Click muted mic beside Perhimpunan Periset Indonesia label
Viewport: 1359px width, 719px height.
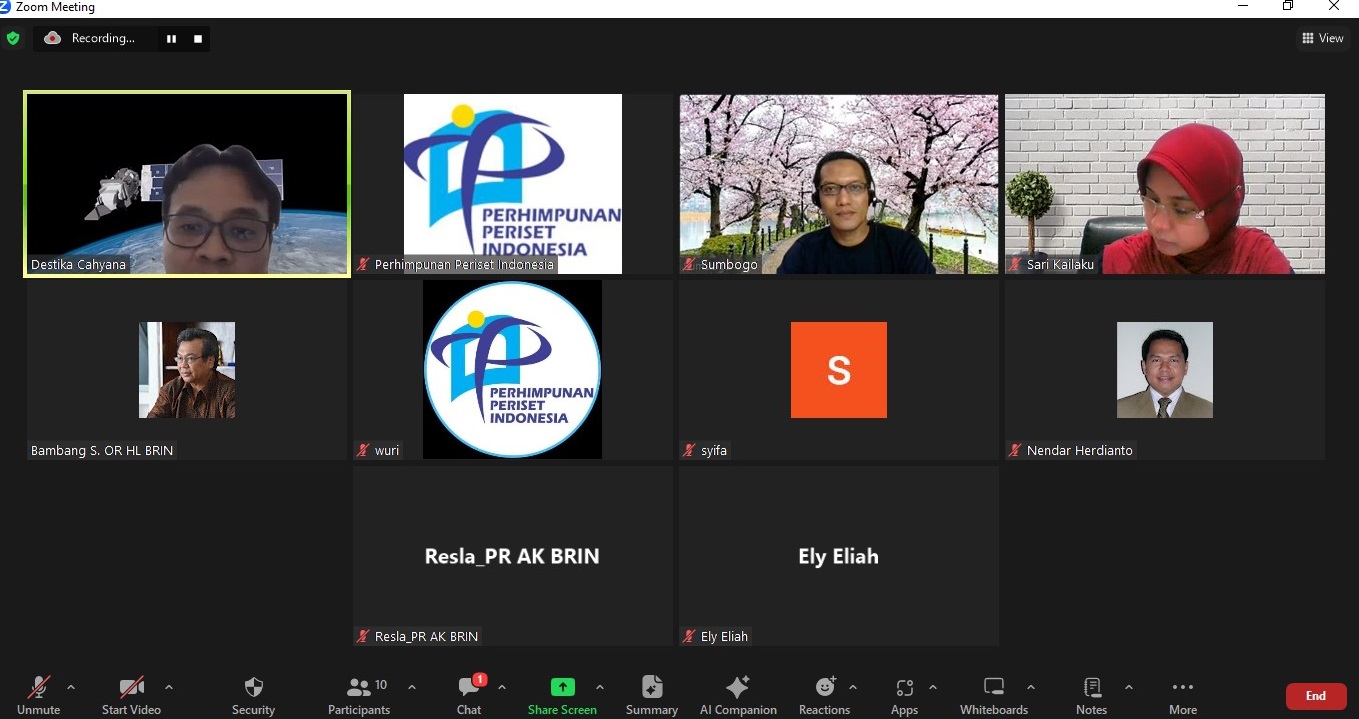(363, 265)
